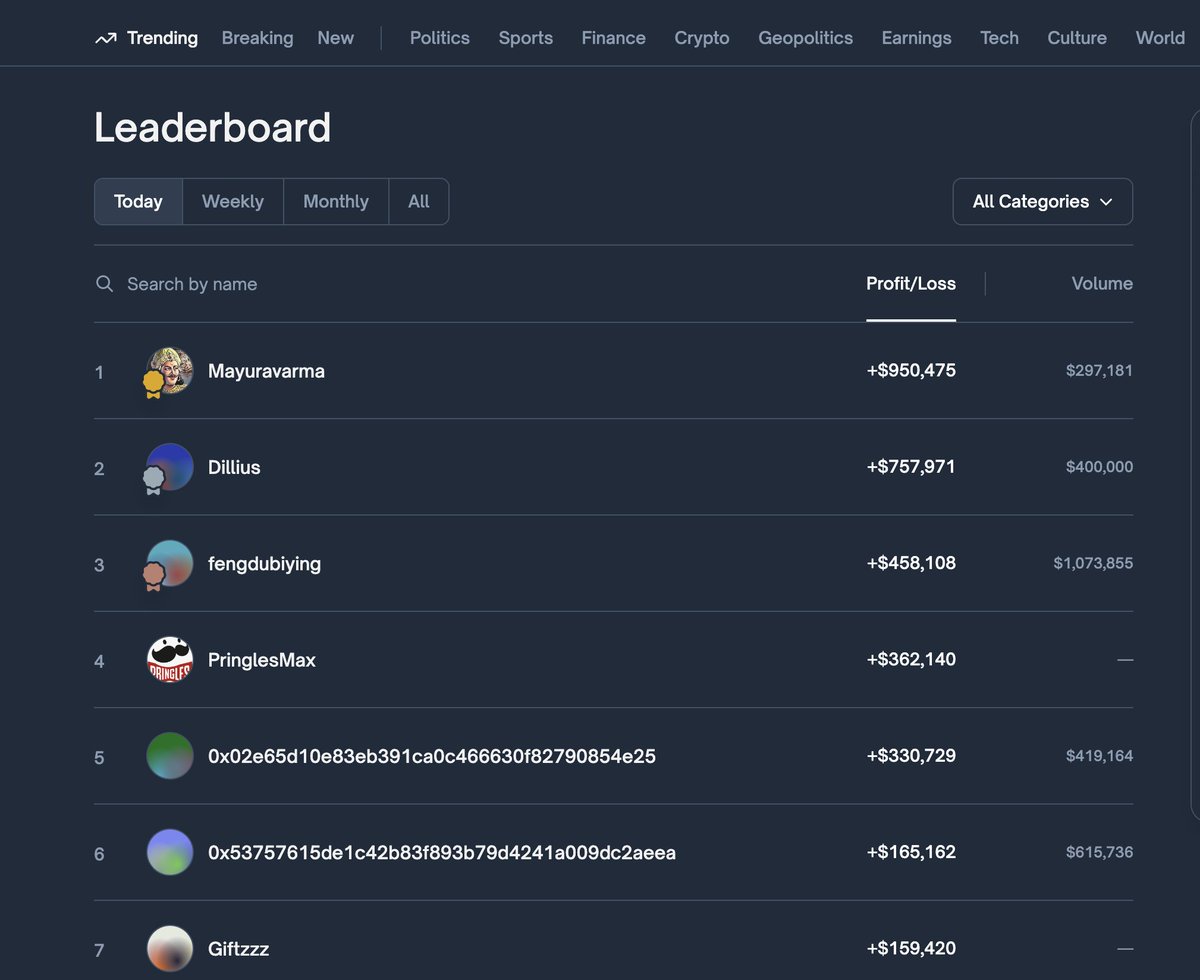Open the fengdubiying profile name
This screenshot has height=980, width=1200.
pyautogui.click(x=264, y=564)
